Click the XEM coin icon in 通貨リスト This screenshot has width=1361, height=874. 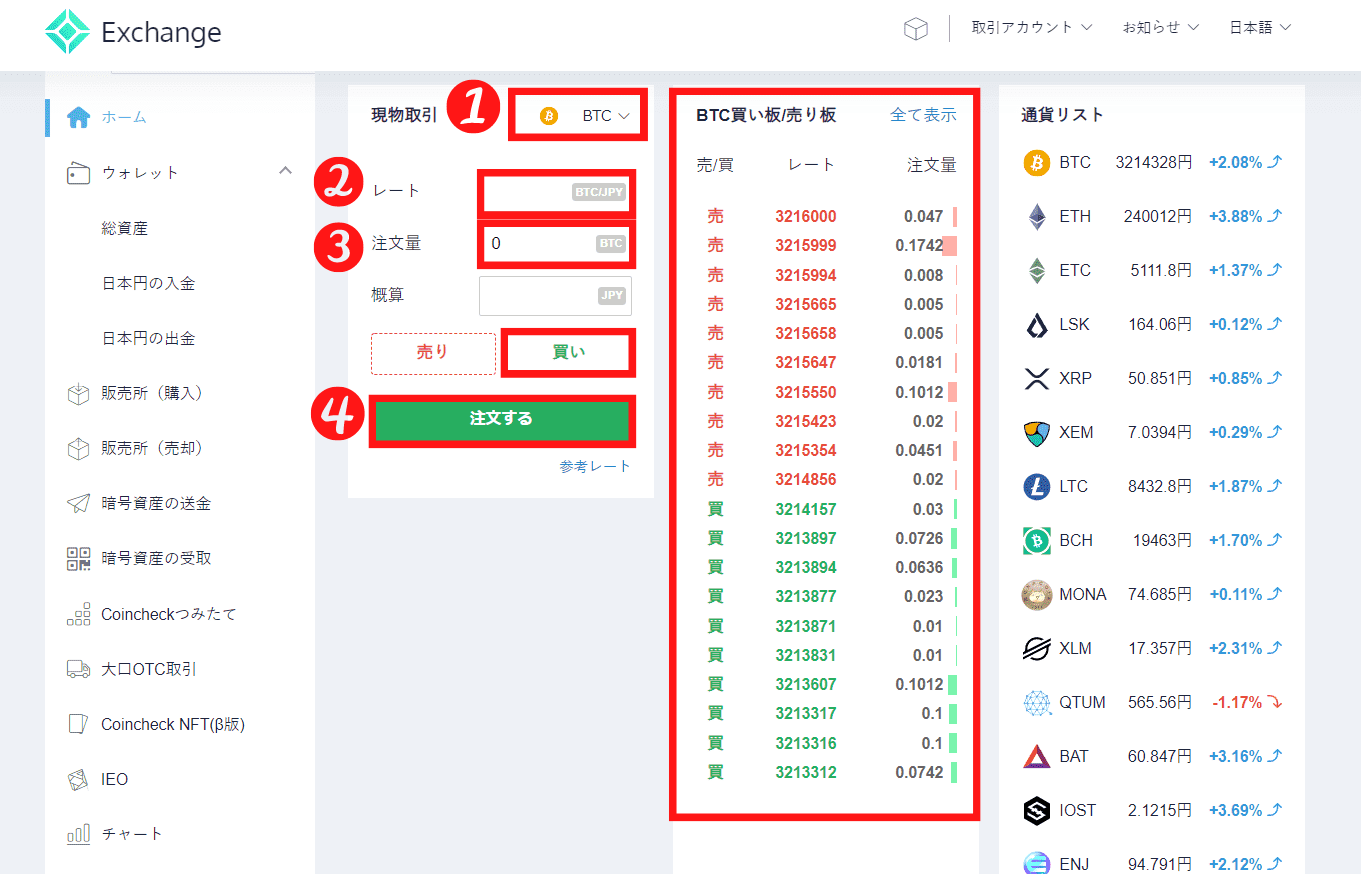point(1037,432)
